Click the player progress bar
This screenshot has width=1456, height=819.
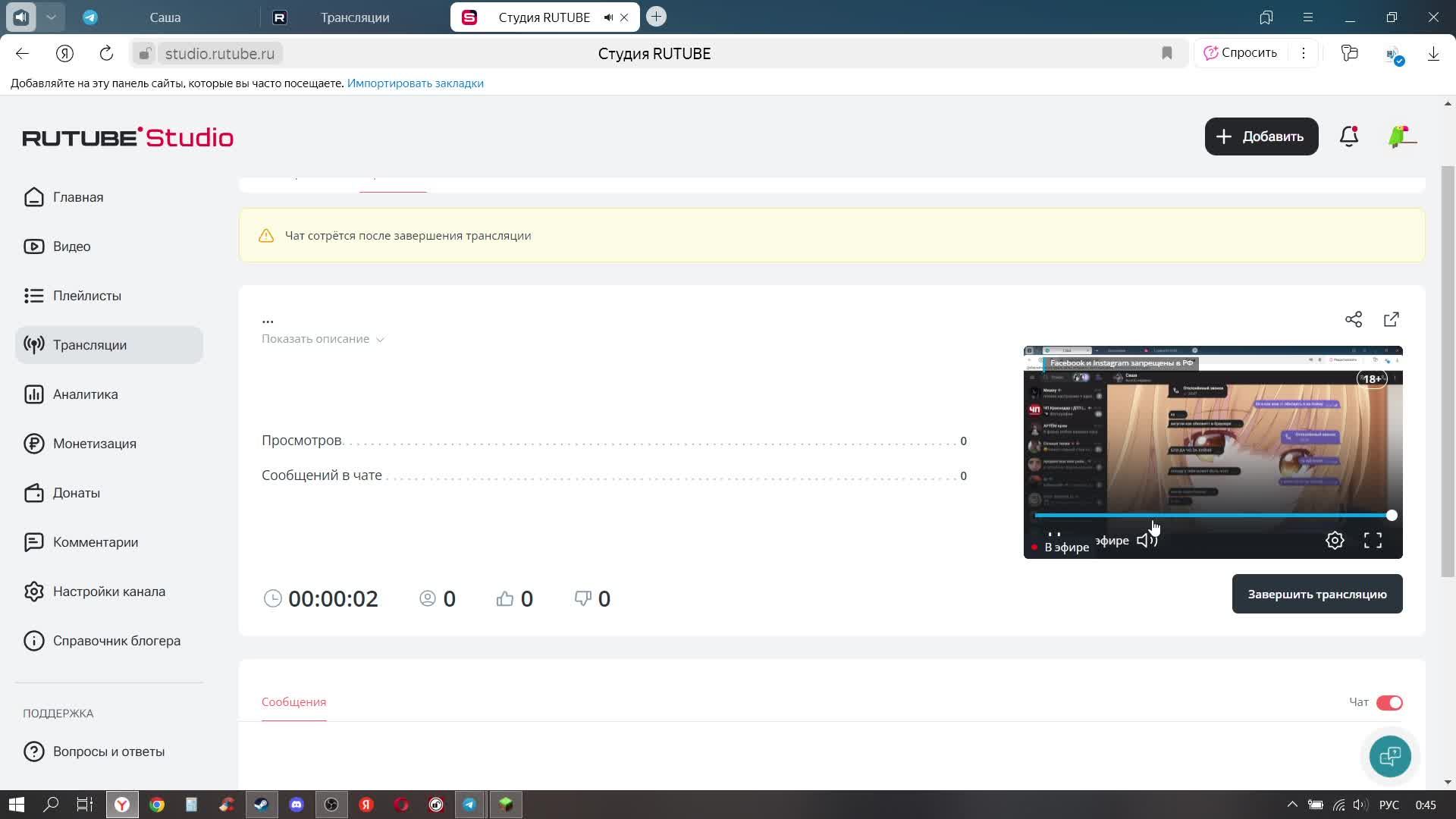click(1213, 516)
